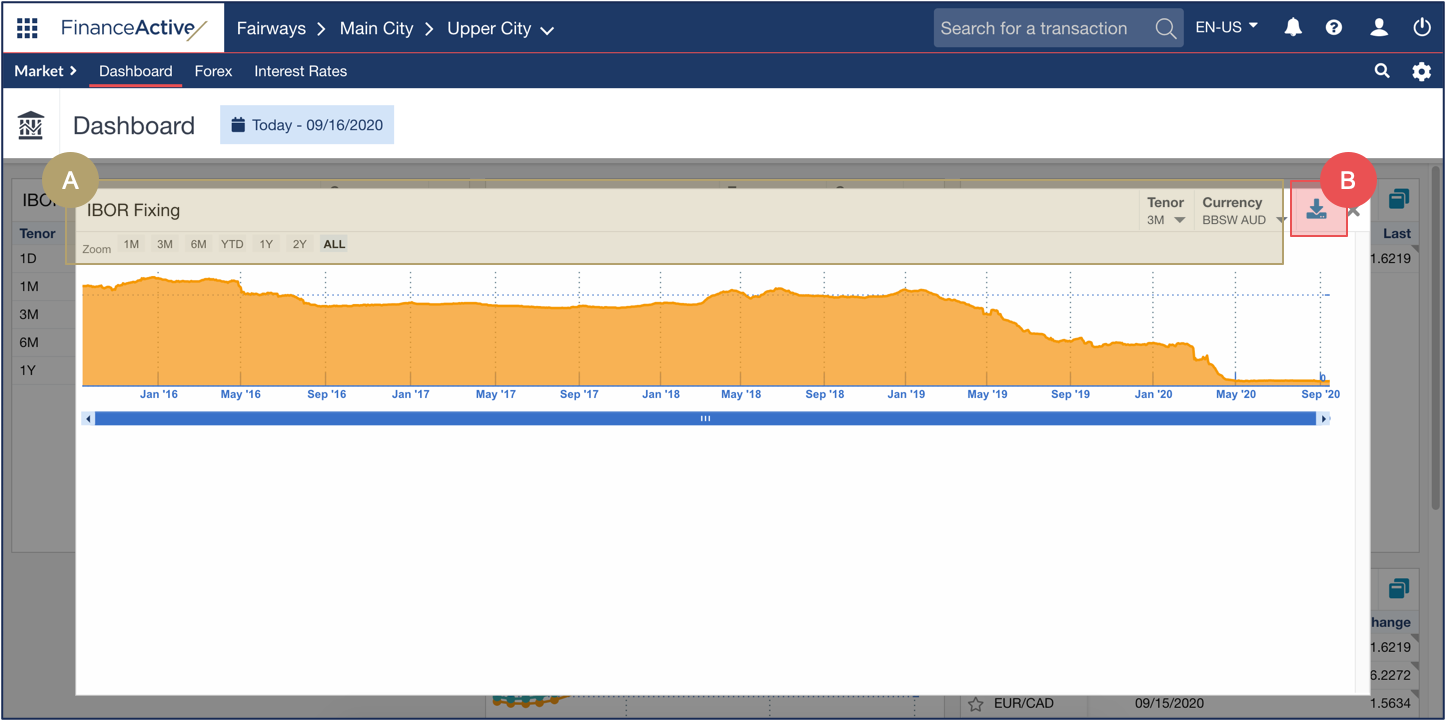Log out using the power icon

[x=1421, y=27]
